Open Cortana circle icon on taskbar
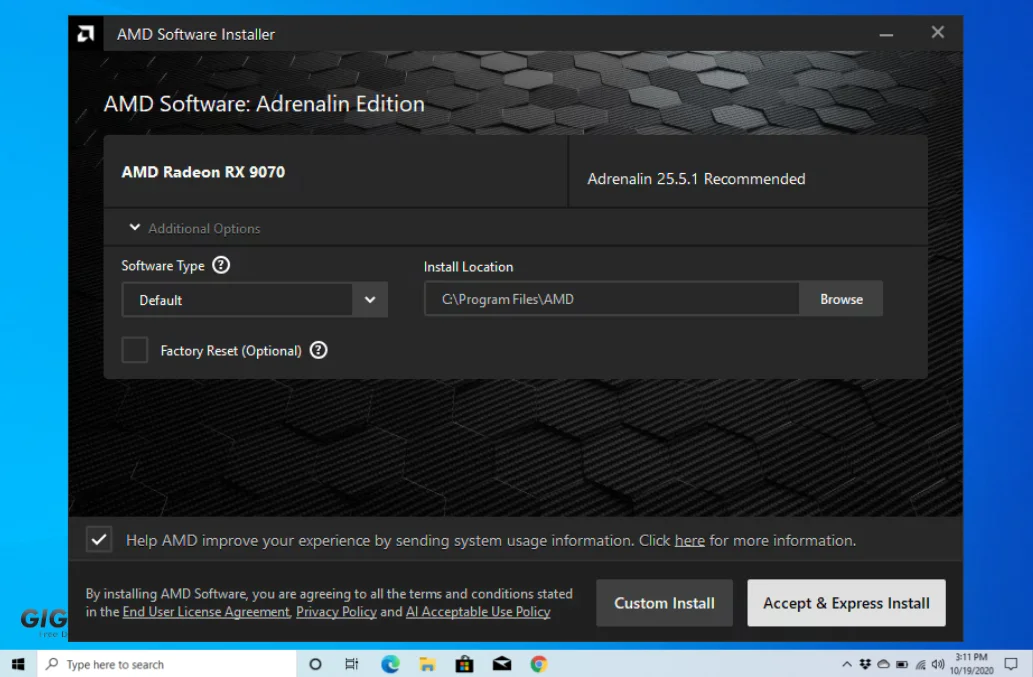The height and width of the screenshot is (677, 1033). [x=316, y=664]
